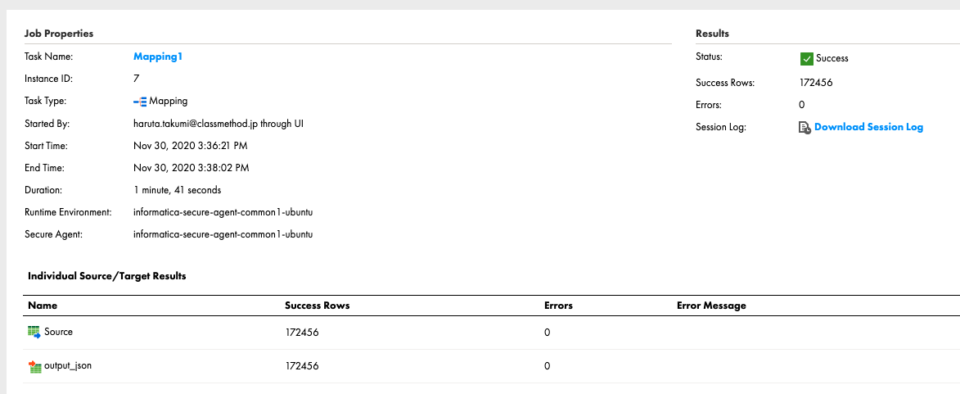960x394 pixels.
Task: Select the Source row name
Action: click(x=59, y=332)
